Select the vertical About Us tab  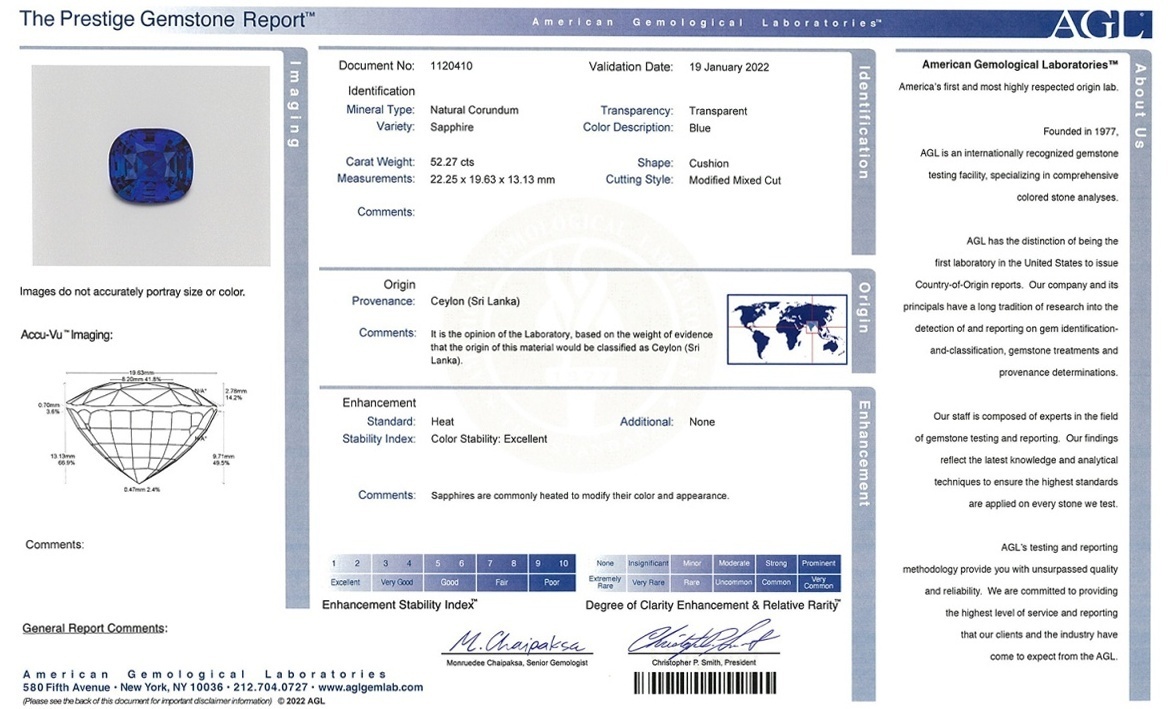[x=1139, y=106]
